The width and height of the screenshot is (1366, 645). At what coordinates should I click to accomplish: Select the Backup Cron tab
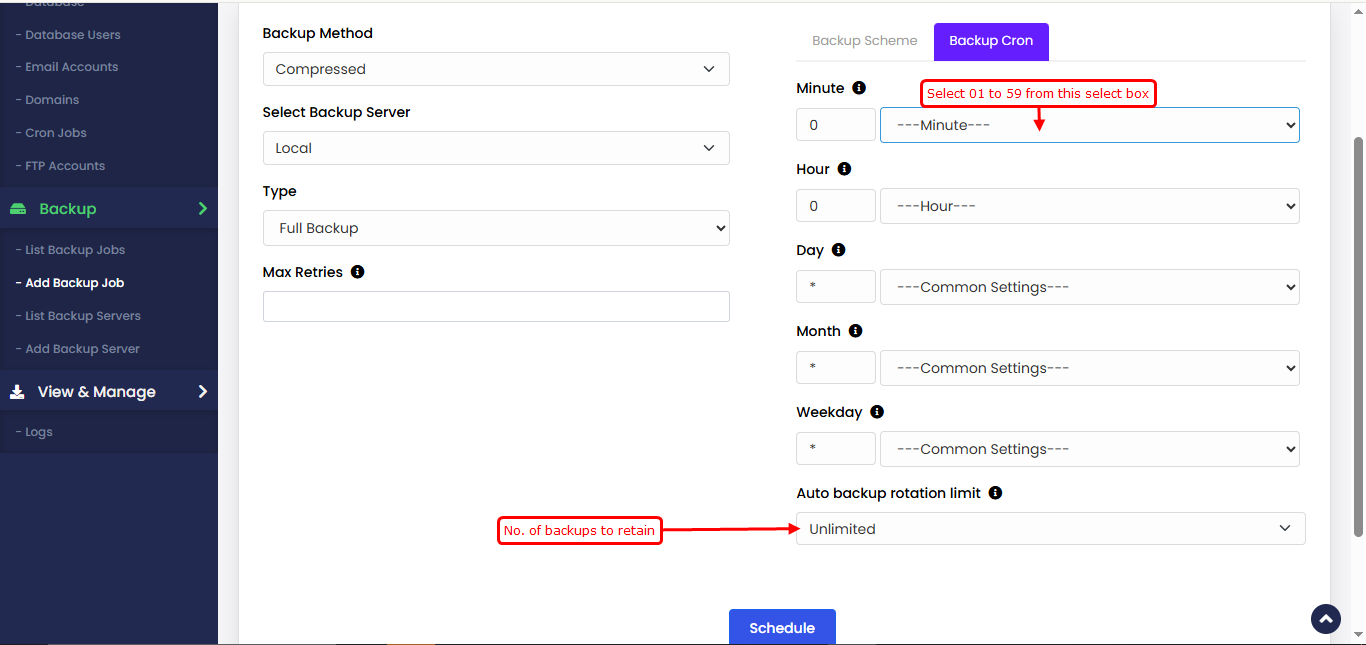point(990,41)
